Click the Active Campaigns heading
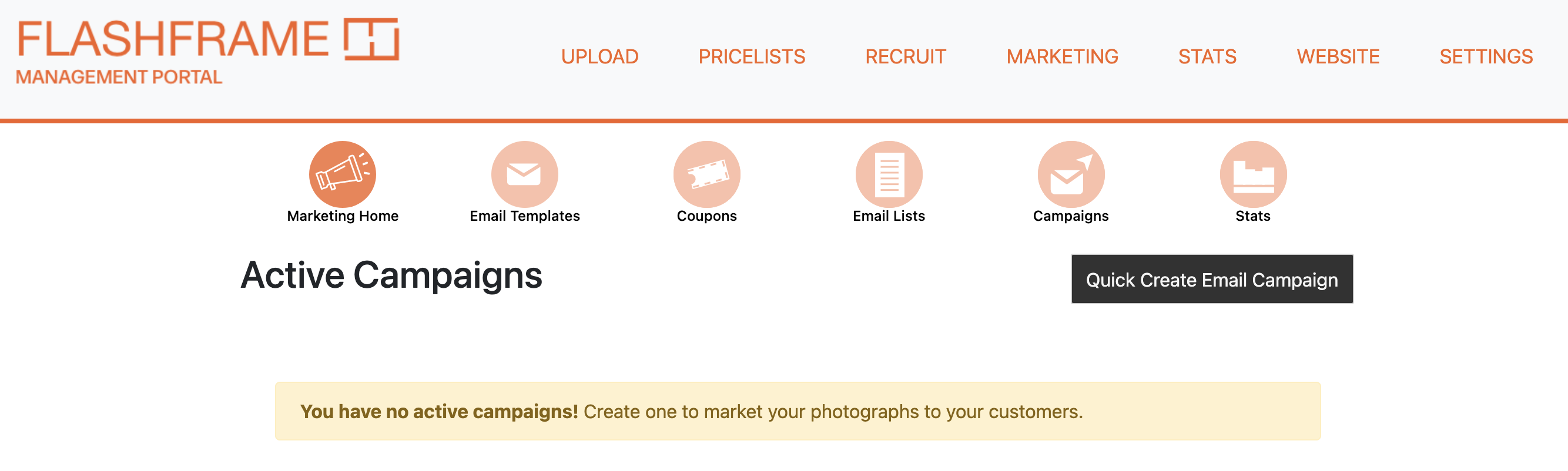Screen dimensions: 1568x471 click(x=391, y=275)
